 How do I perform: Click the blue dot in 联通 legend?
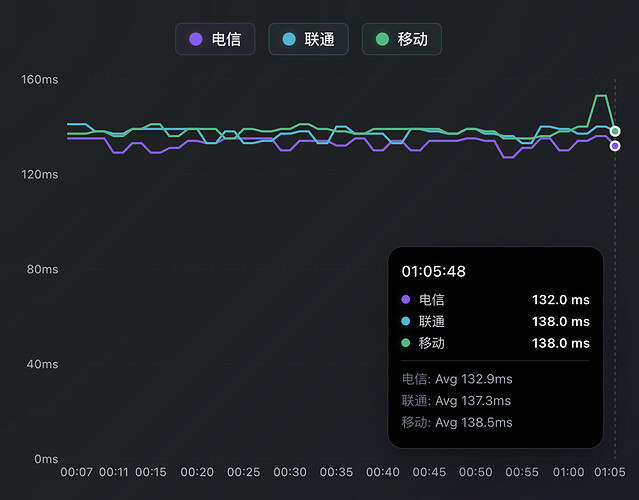[289, 39]
